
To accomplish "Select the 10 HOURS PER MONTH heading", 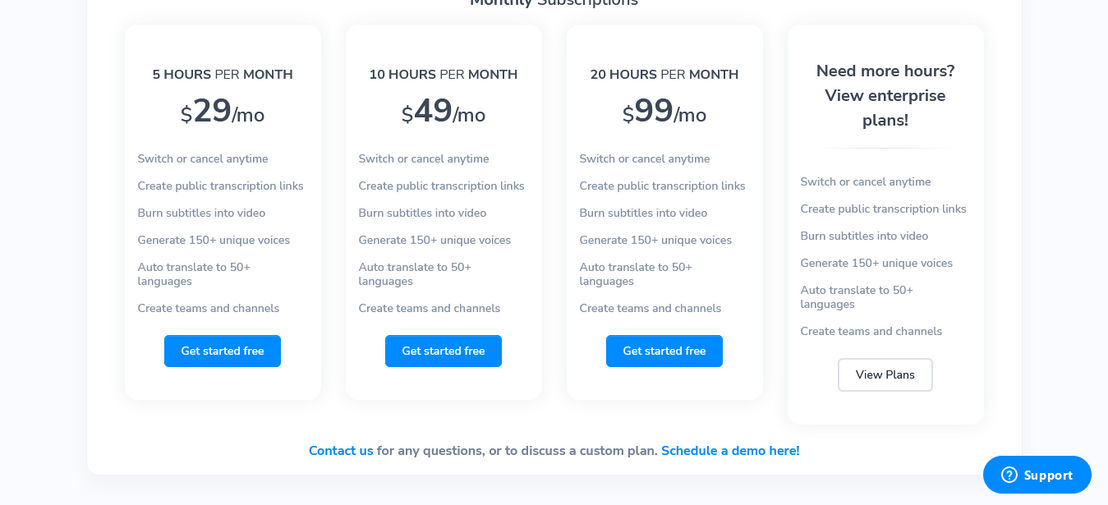I will (443, 74).
